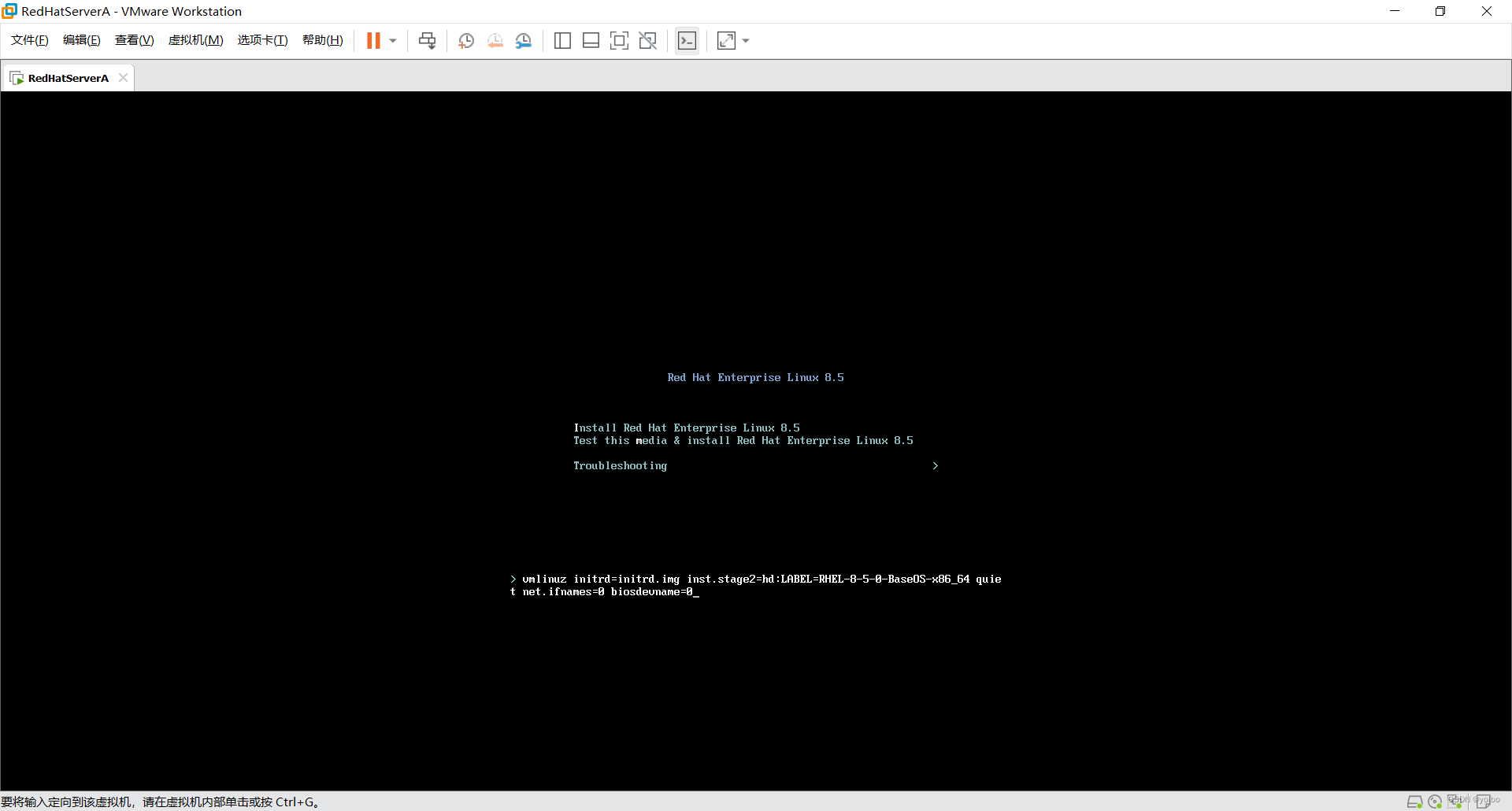Click in the vmlinuz boot command line
The image size is (1512, 811).
[756, 585]
